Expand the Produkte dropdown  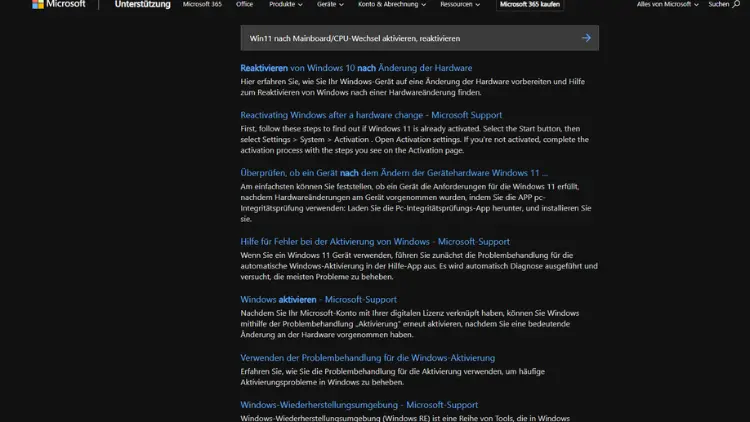[x=286, y=4]
